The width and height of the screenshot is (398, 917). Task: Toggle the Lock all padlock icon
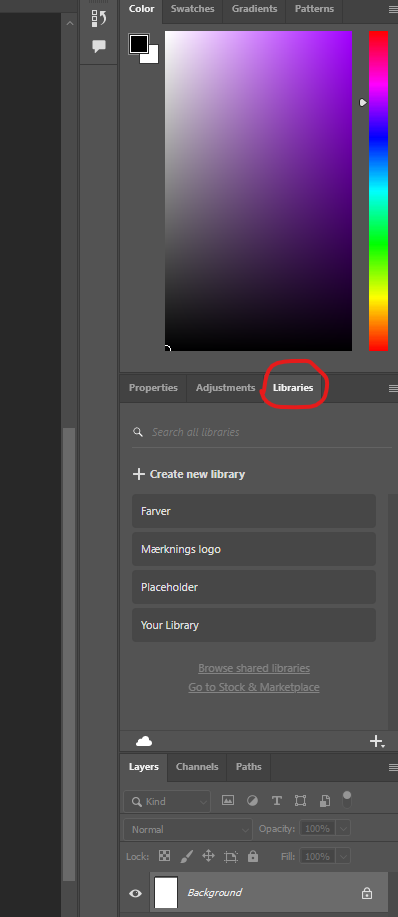point(252,856)
